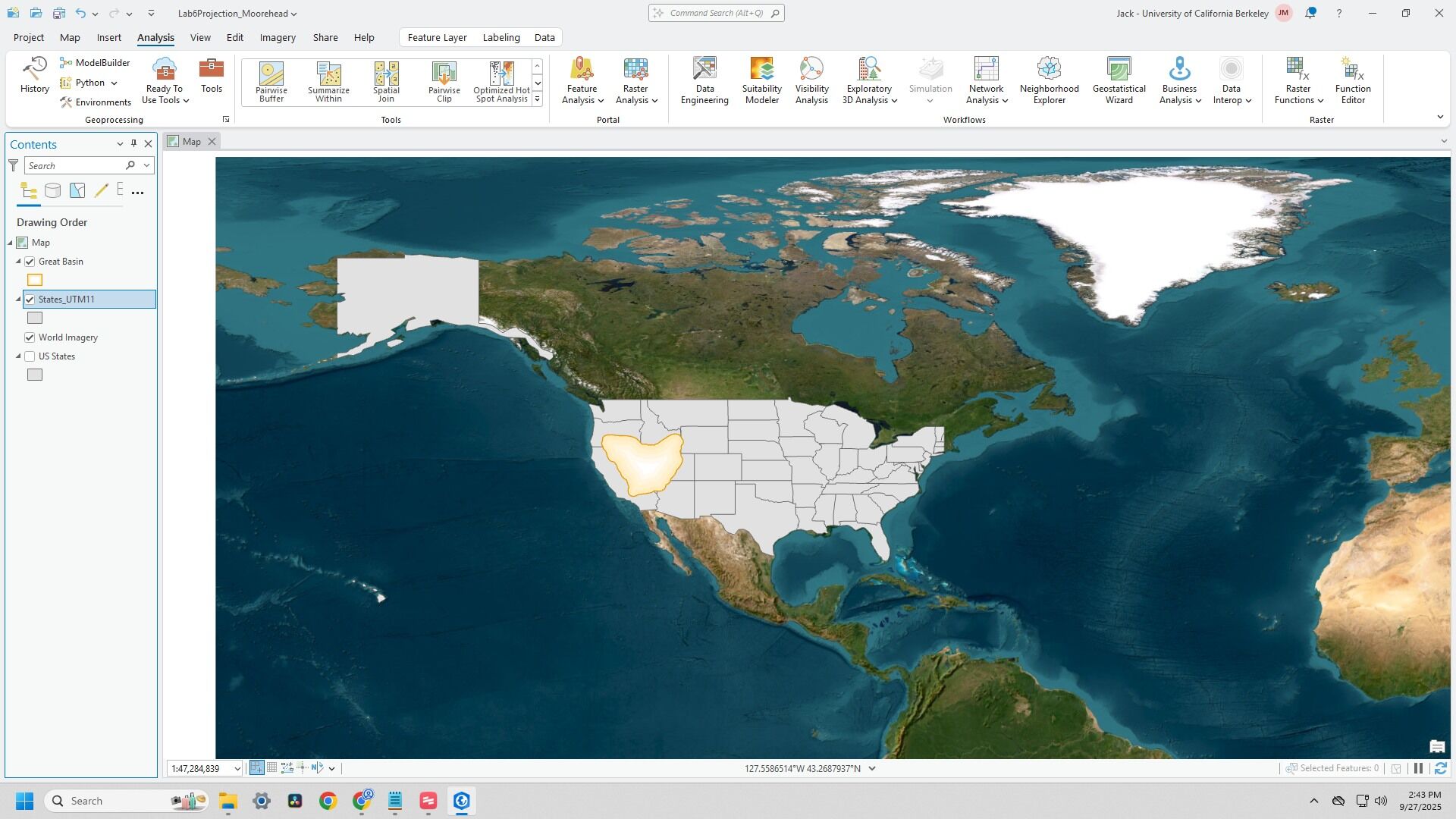The height and width of the screenshot is (819, 1456).
Task: Enable the US States layer
Action: 30,356
